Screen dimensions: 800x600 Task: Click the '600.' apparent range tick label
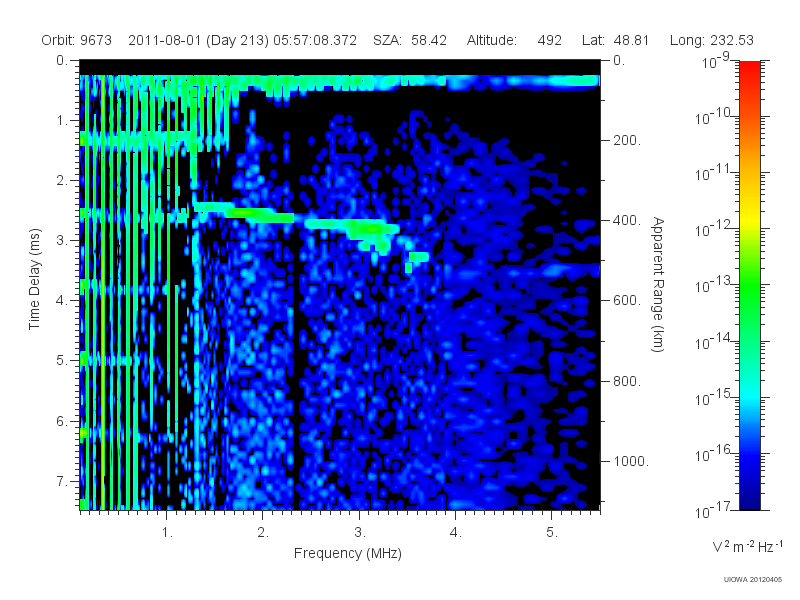627,301
